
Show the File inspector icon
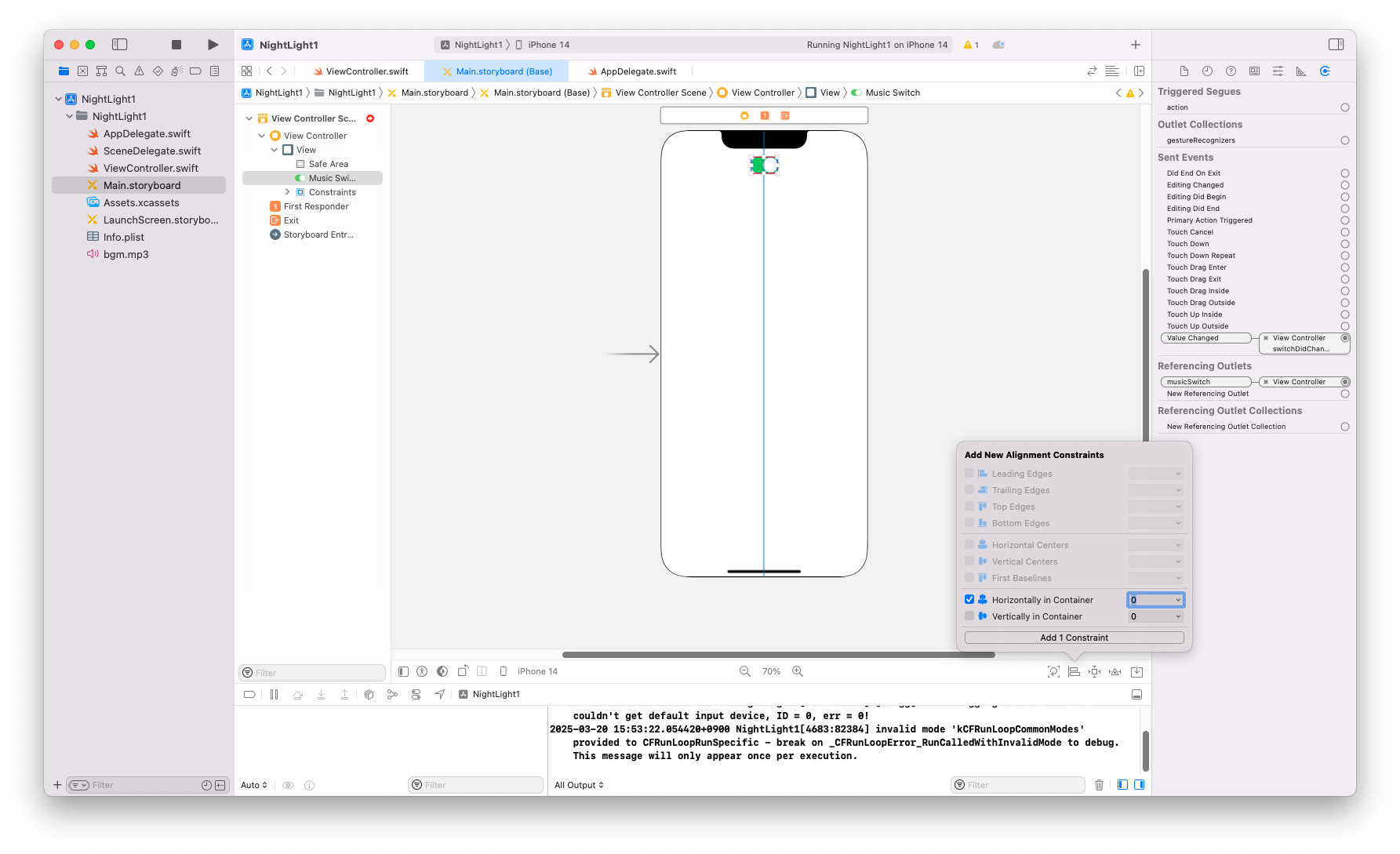coord(1184,71)
